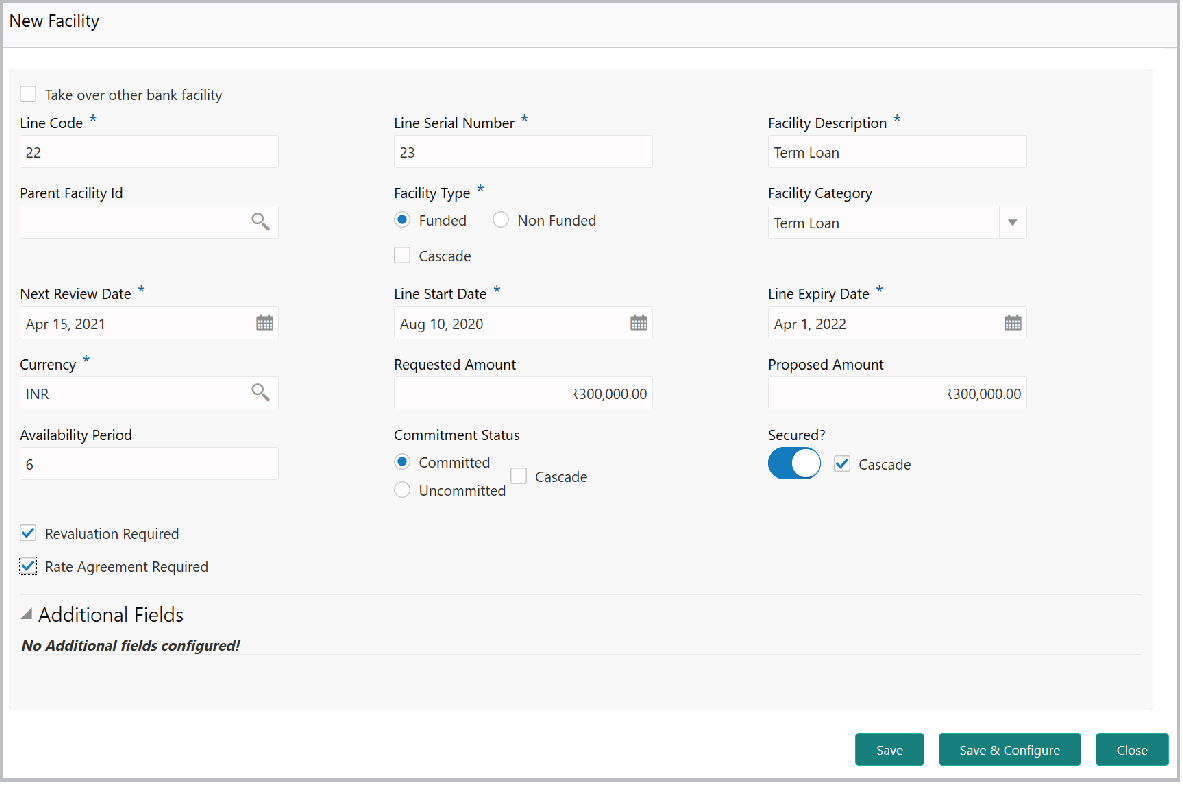The height and width of the screenshot is (791, 1183).
Task: Edit the Line Serial Number field
Action: (x=524, y=152)
